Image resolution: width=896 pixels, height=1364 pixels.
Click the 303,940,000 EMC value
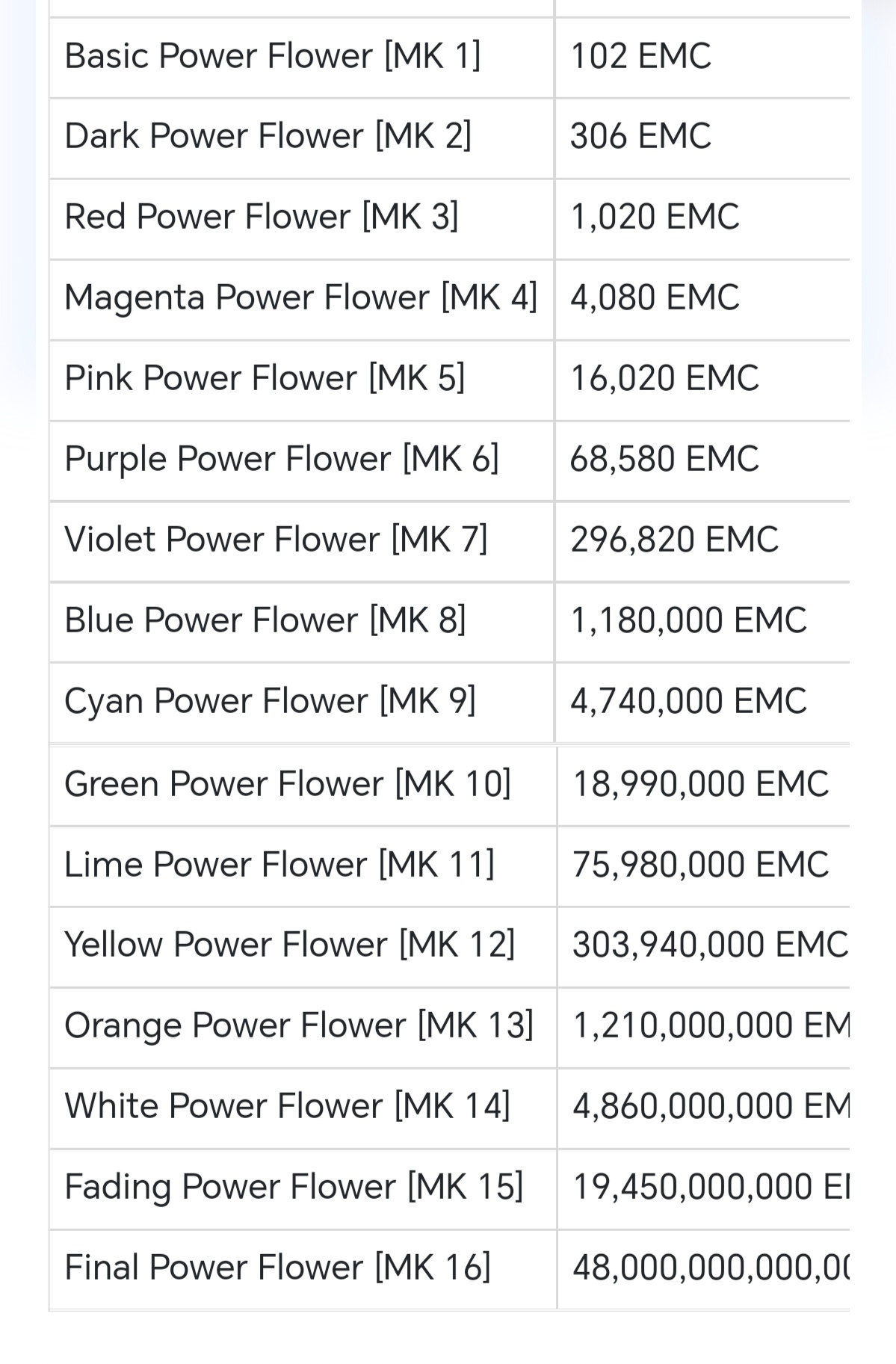(x=710, y=945)
